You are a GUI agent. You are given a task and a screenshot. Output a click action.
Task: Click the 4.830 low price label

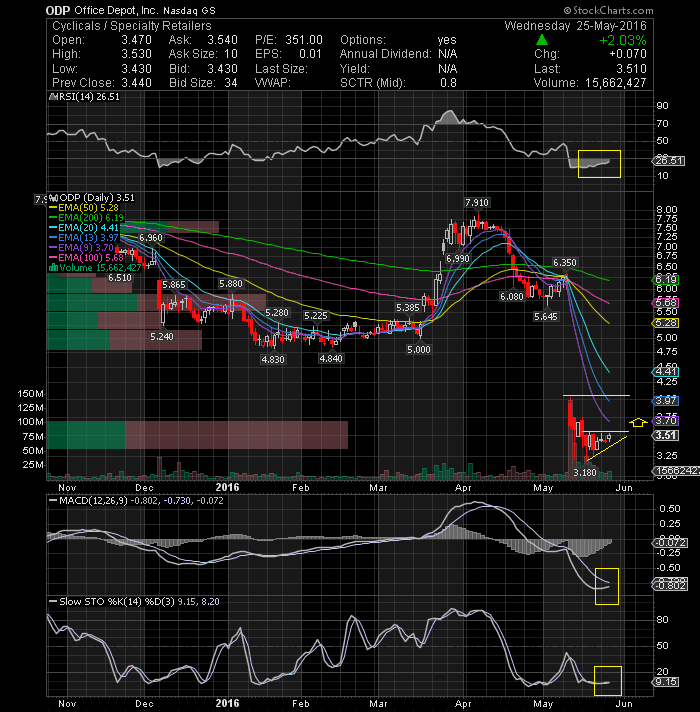[273, 359]
